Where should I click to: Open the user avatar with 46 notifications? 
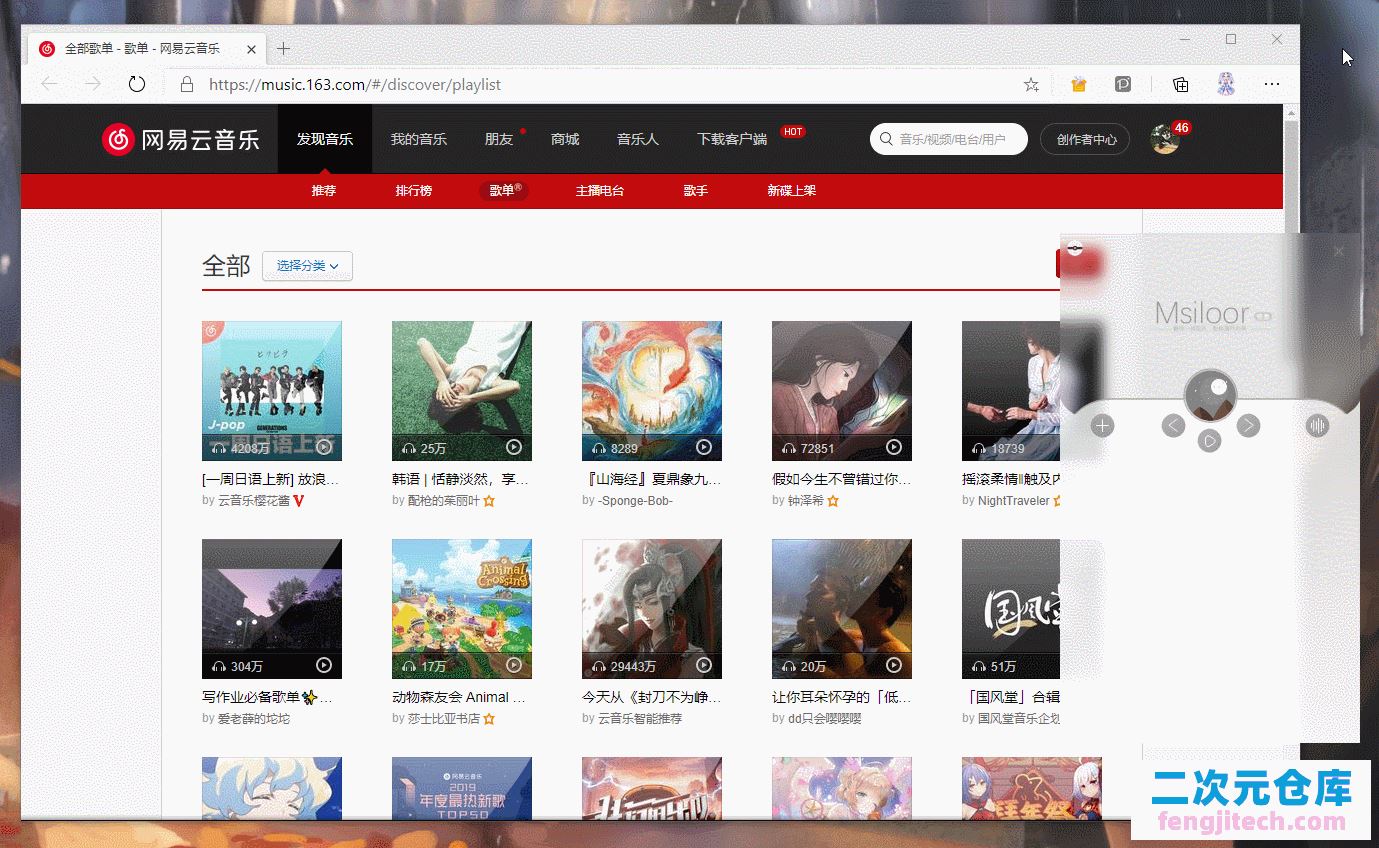1164,139
